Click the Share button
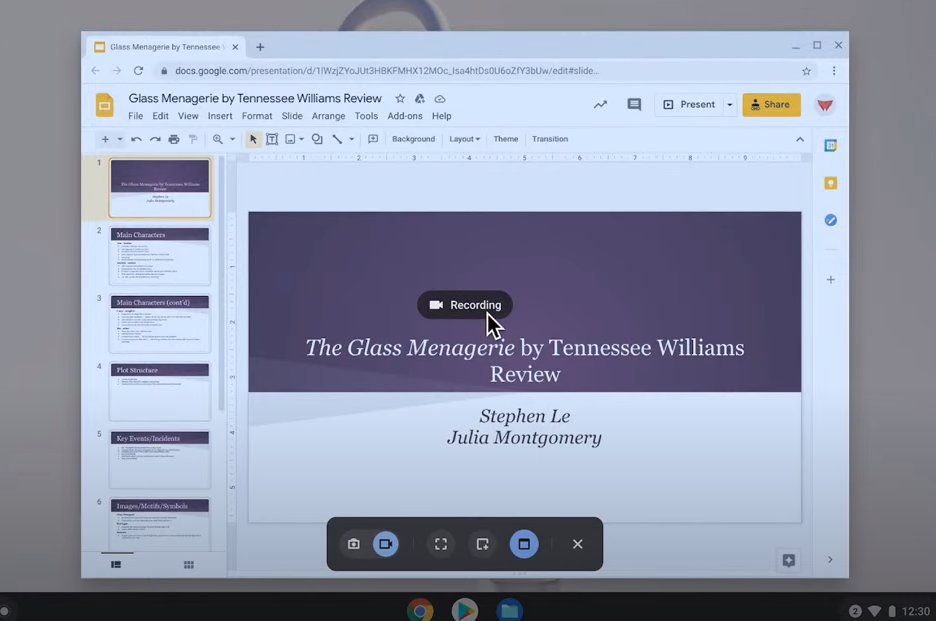Screen dimensions: 936x621 (x=771, y=104)
